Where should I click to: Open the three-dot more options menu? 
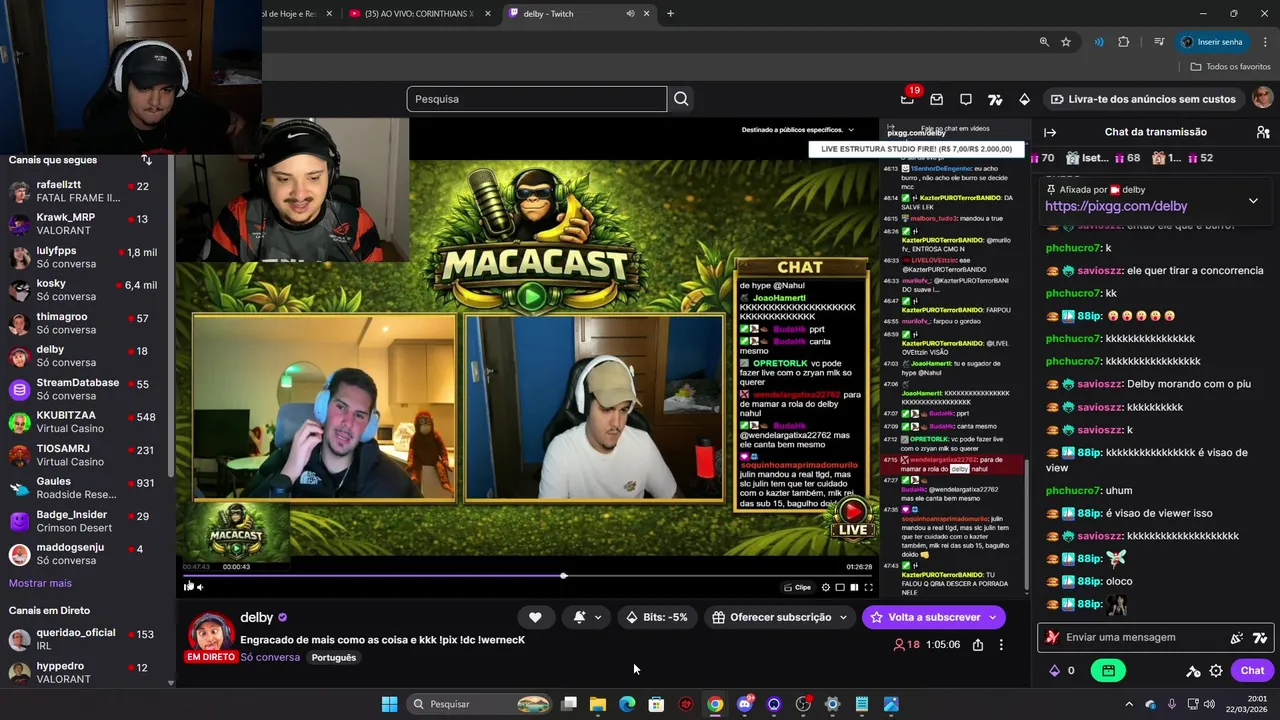pyautogui.click(x=1001, y=645)
